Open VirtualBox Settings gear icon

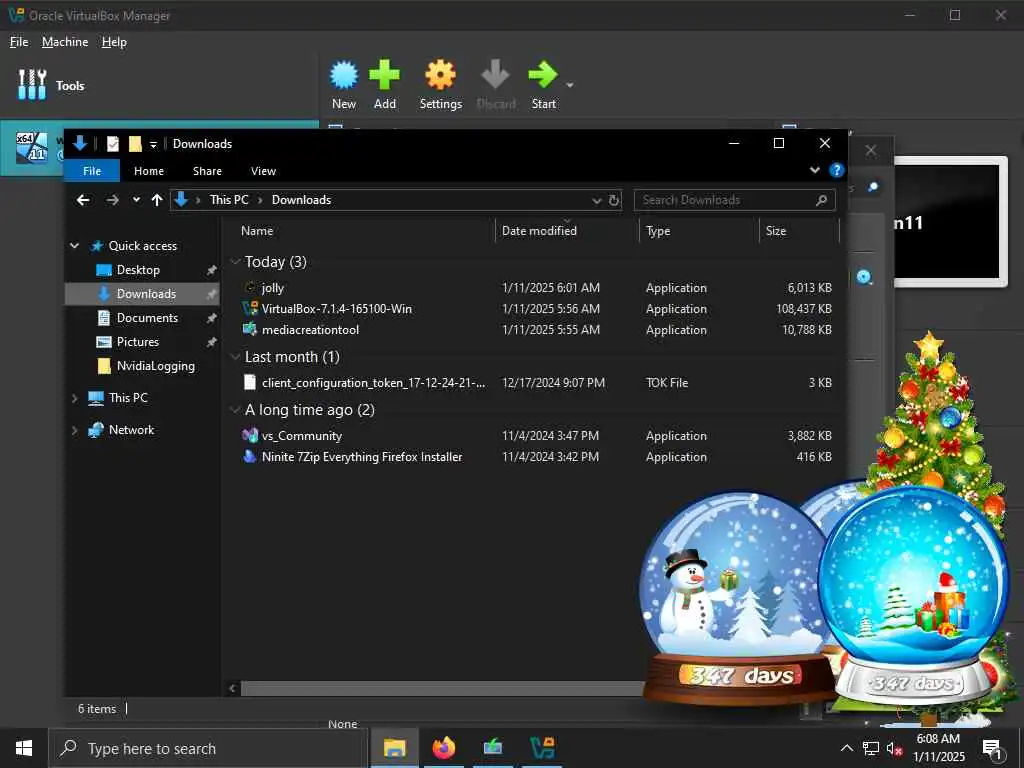coord(440,75)
